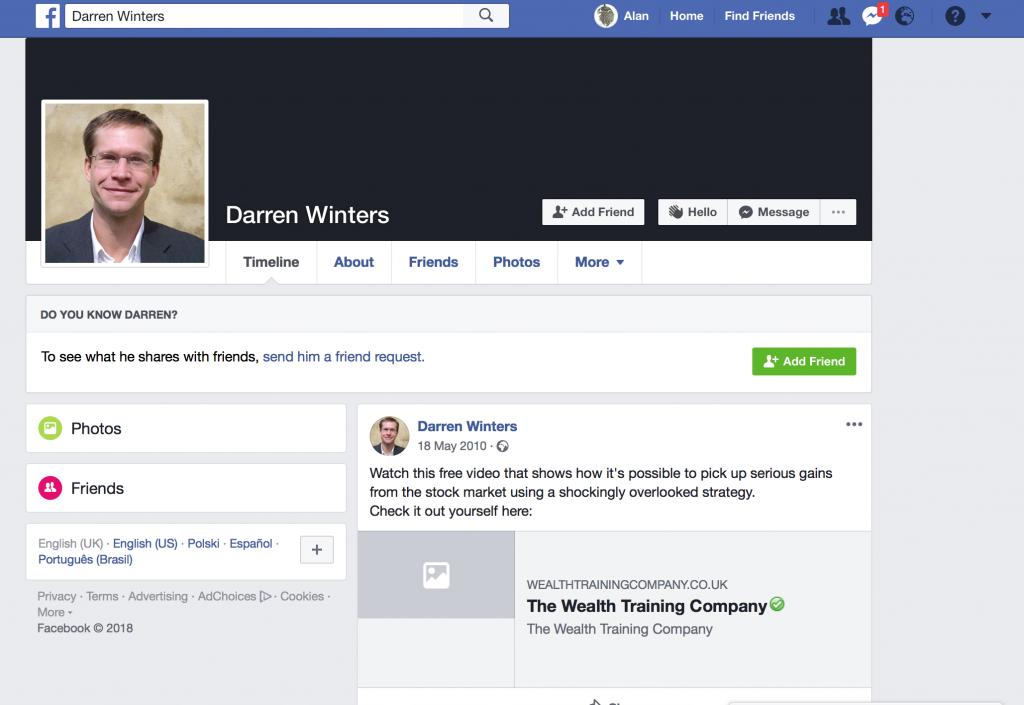
Task: Open the post options three-dot menu
Action: pyautogui.click(x=854, y=424)
